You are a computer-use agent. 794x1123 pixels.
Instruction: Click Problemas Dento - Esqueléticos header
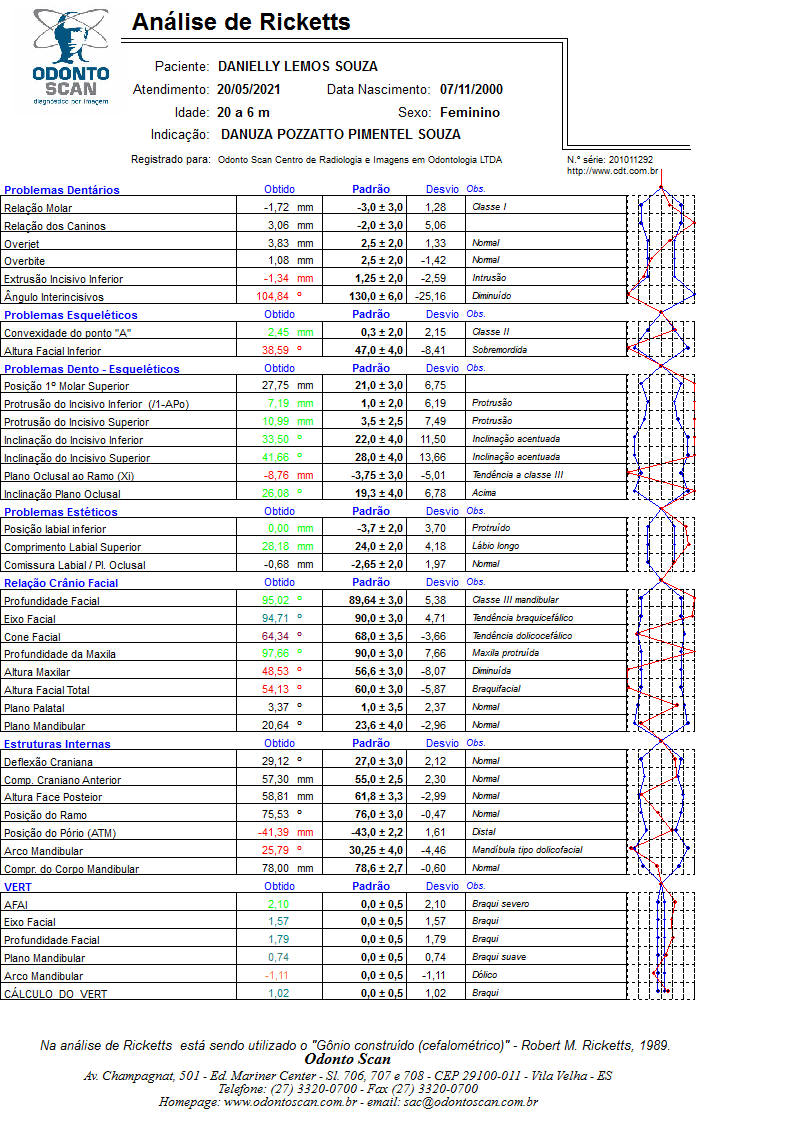92,369
